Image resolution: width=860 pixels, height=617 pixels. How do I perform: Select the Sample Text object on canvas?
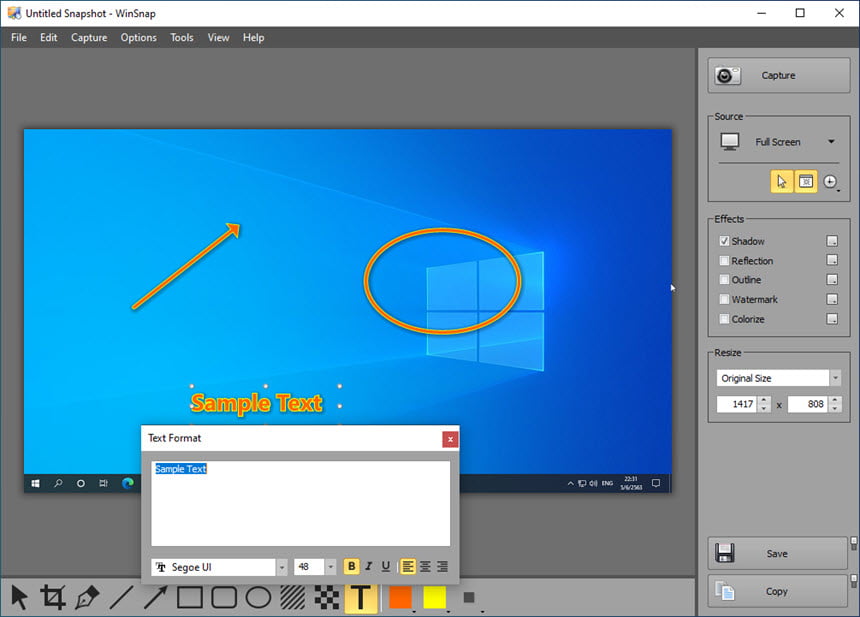[257, 403]
